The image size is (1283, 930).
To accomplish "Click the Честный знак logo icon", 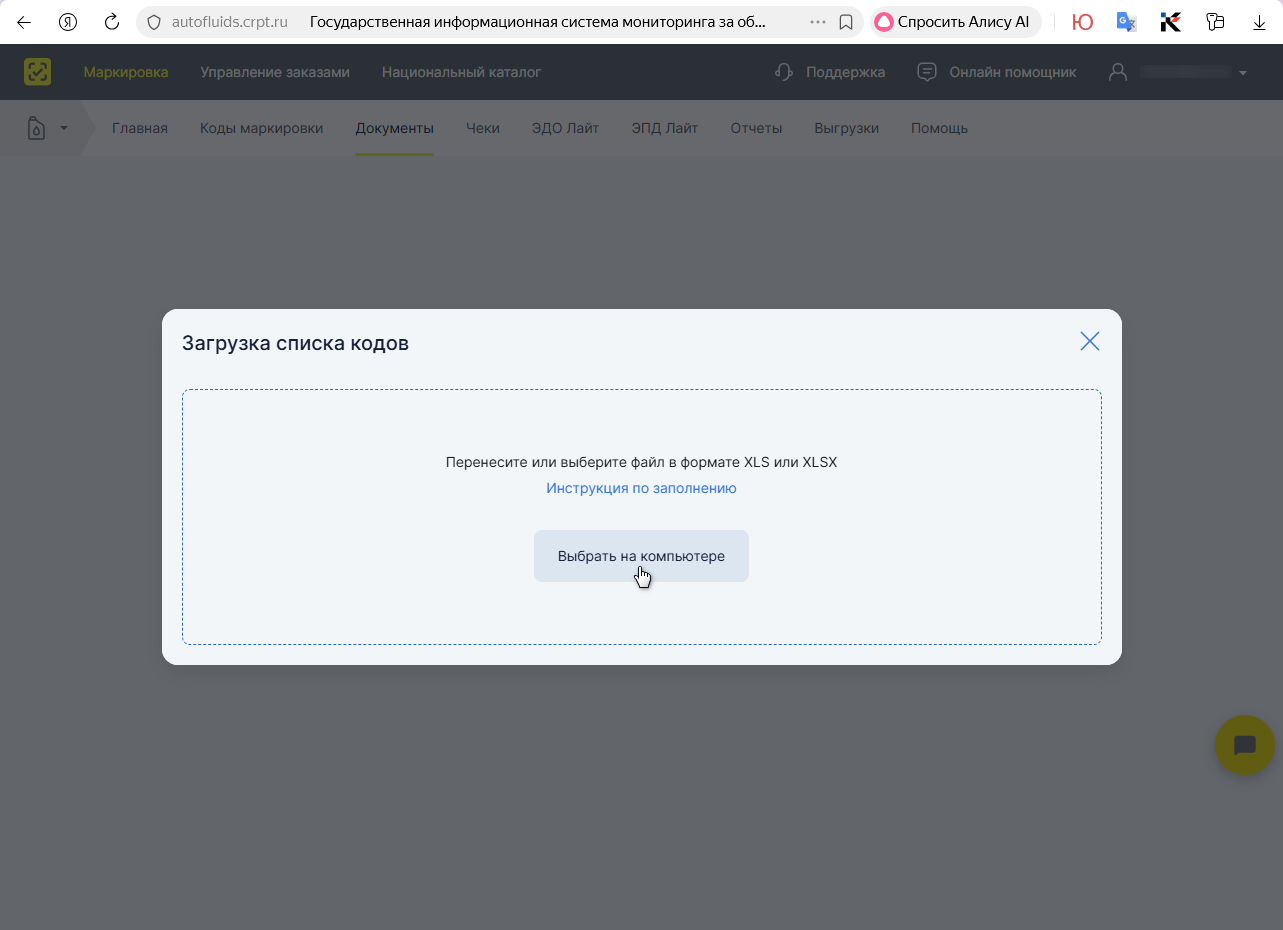I will tap(38, 72).
